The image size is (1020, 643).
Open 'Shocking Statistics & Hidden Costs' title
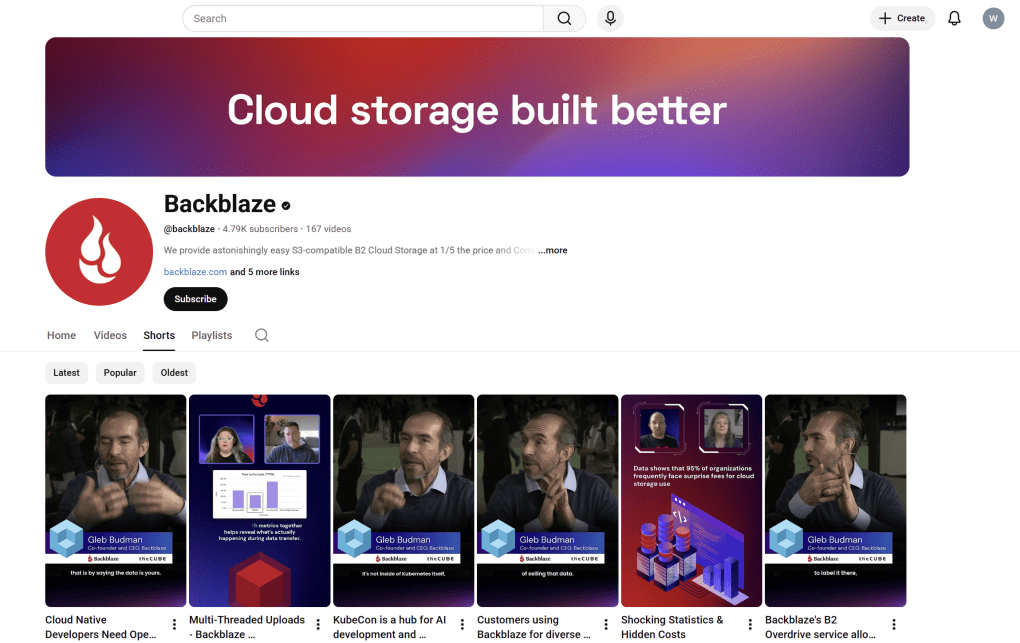pyautogui.click(x=672, y=627)
